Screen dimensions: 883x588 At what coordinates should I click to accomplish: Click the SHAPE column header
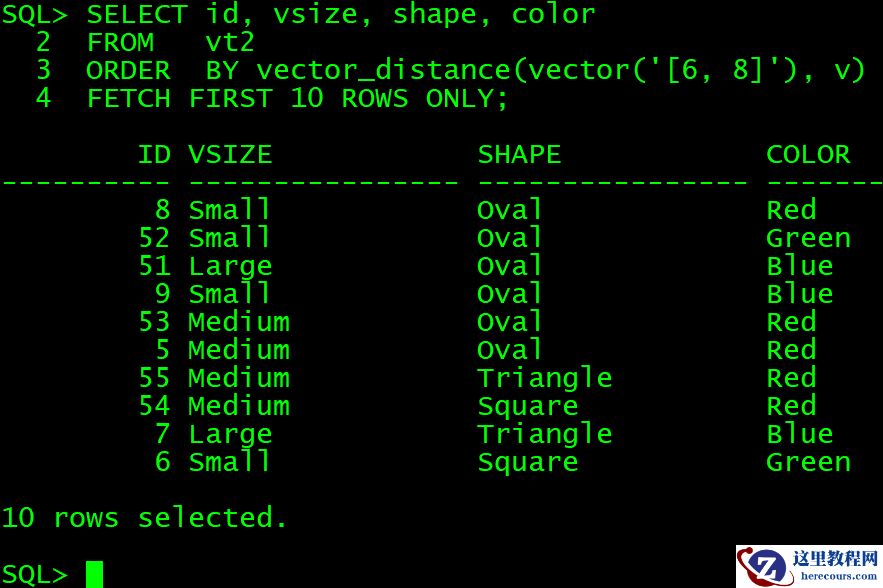[519, 155]
